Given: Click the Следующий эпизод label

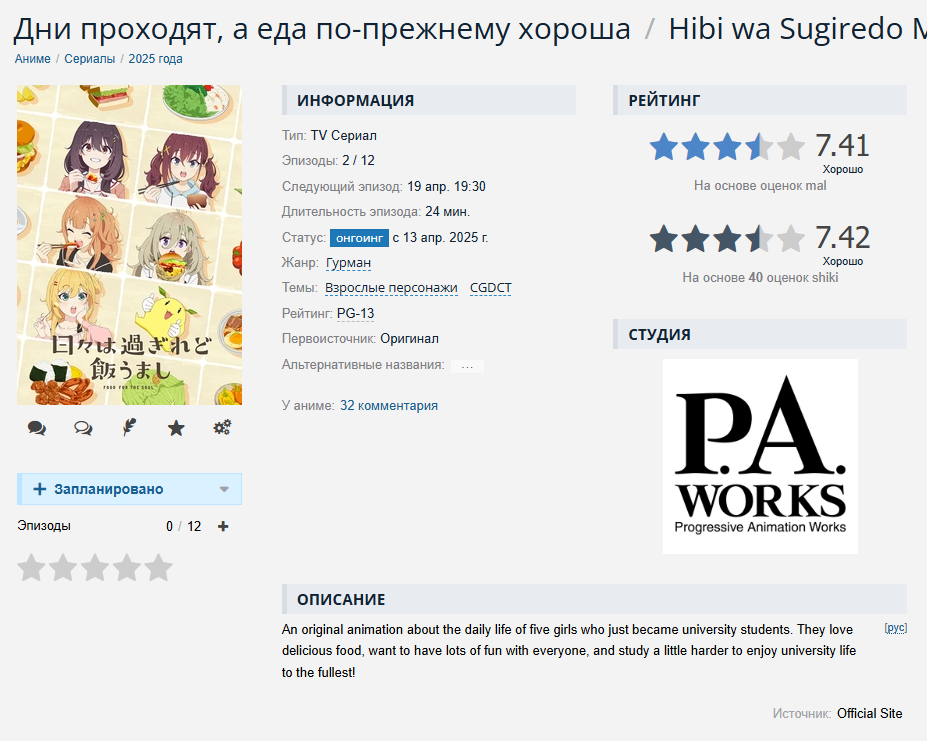Looking at the screenshot, I should pos(342,187).
